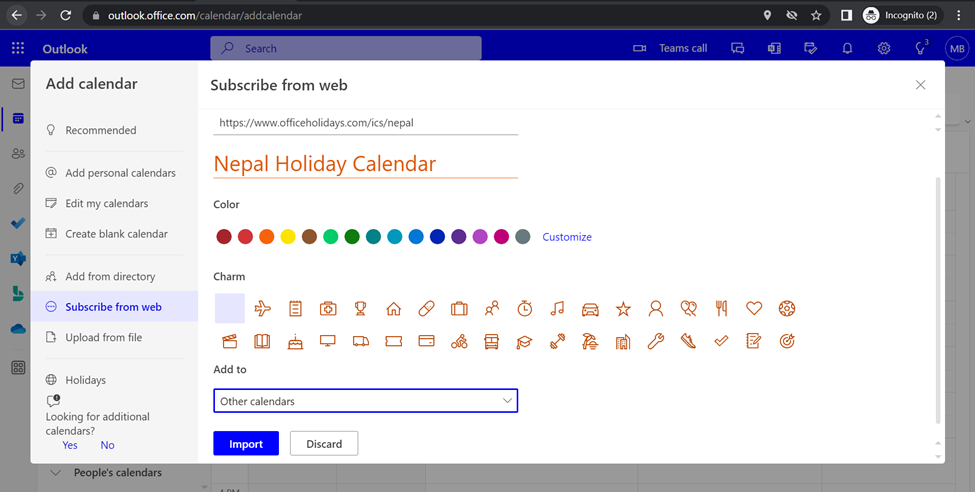975x492 pixels.
Task: Focus the Outlook Search box
Action: point(346,49)
